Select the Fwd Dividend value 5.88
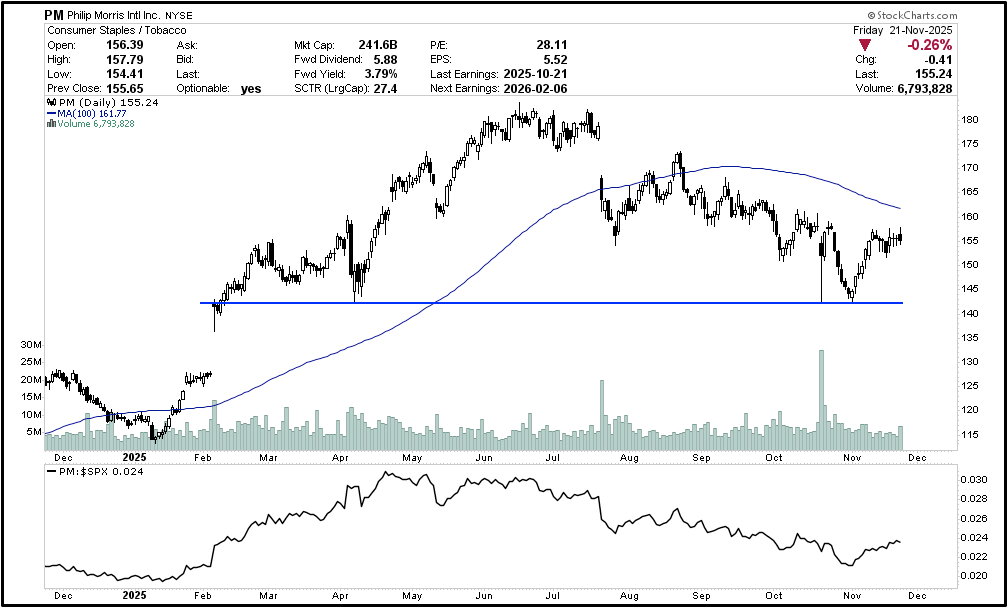The image size is (1008, 608). point(384,60)
